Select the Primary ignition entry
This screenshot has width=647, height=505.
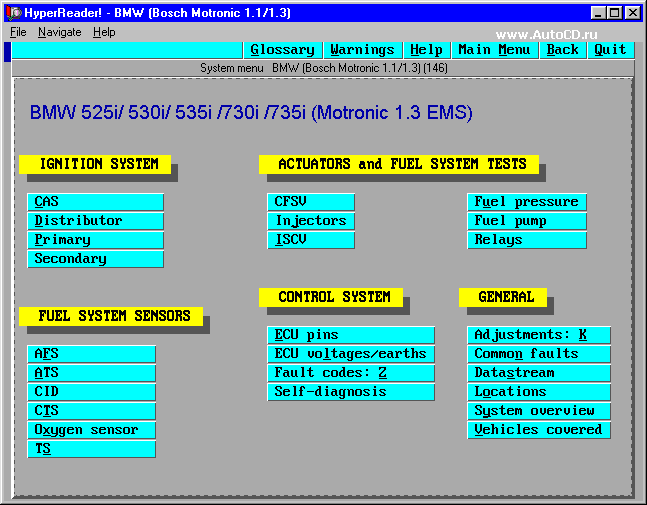click(x=96, y=240)
